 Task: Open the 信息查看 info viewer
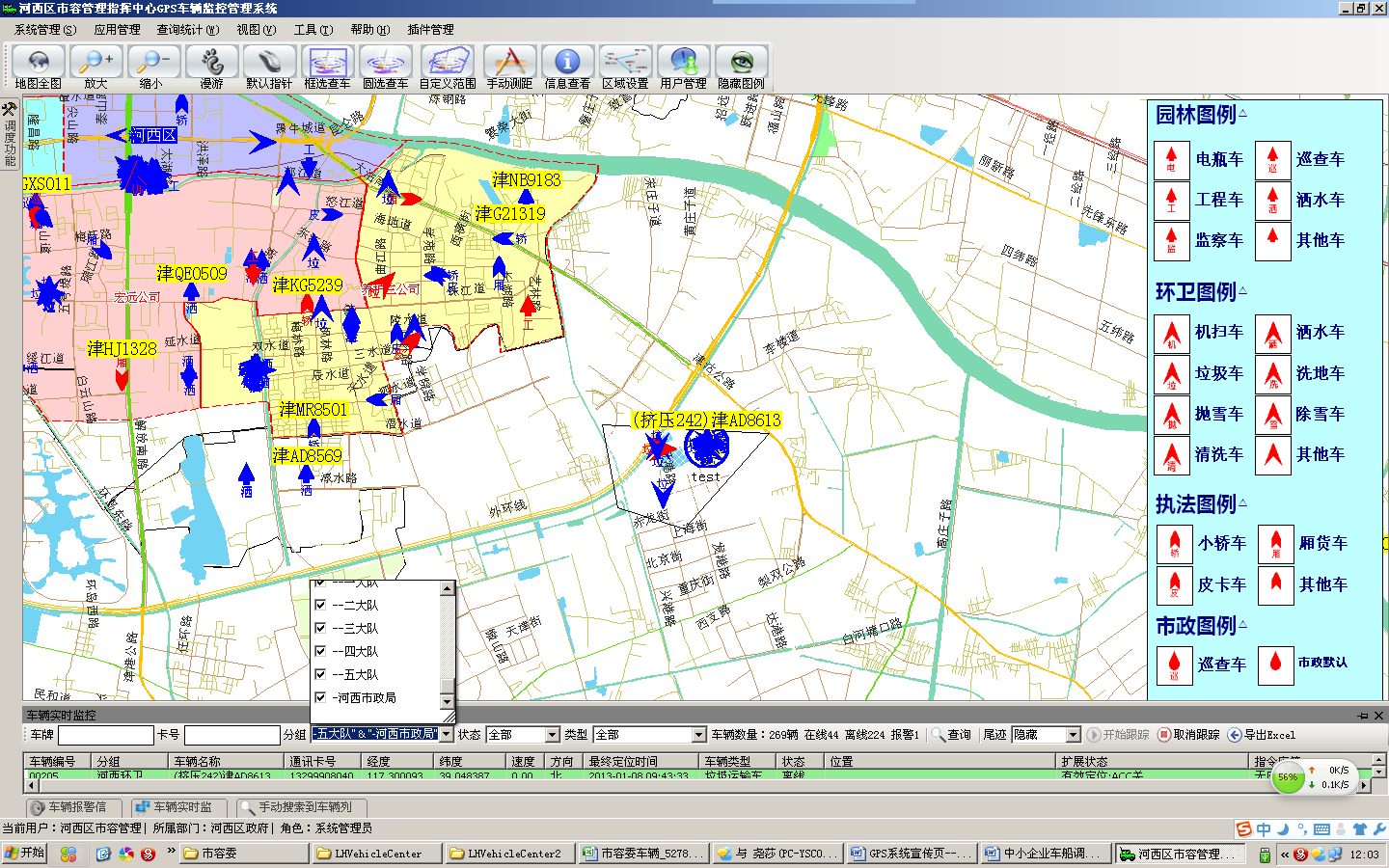567,63
